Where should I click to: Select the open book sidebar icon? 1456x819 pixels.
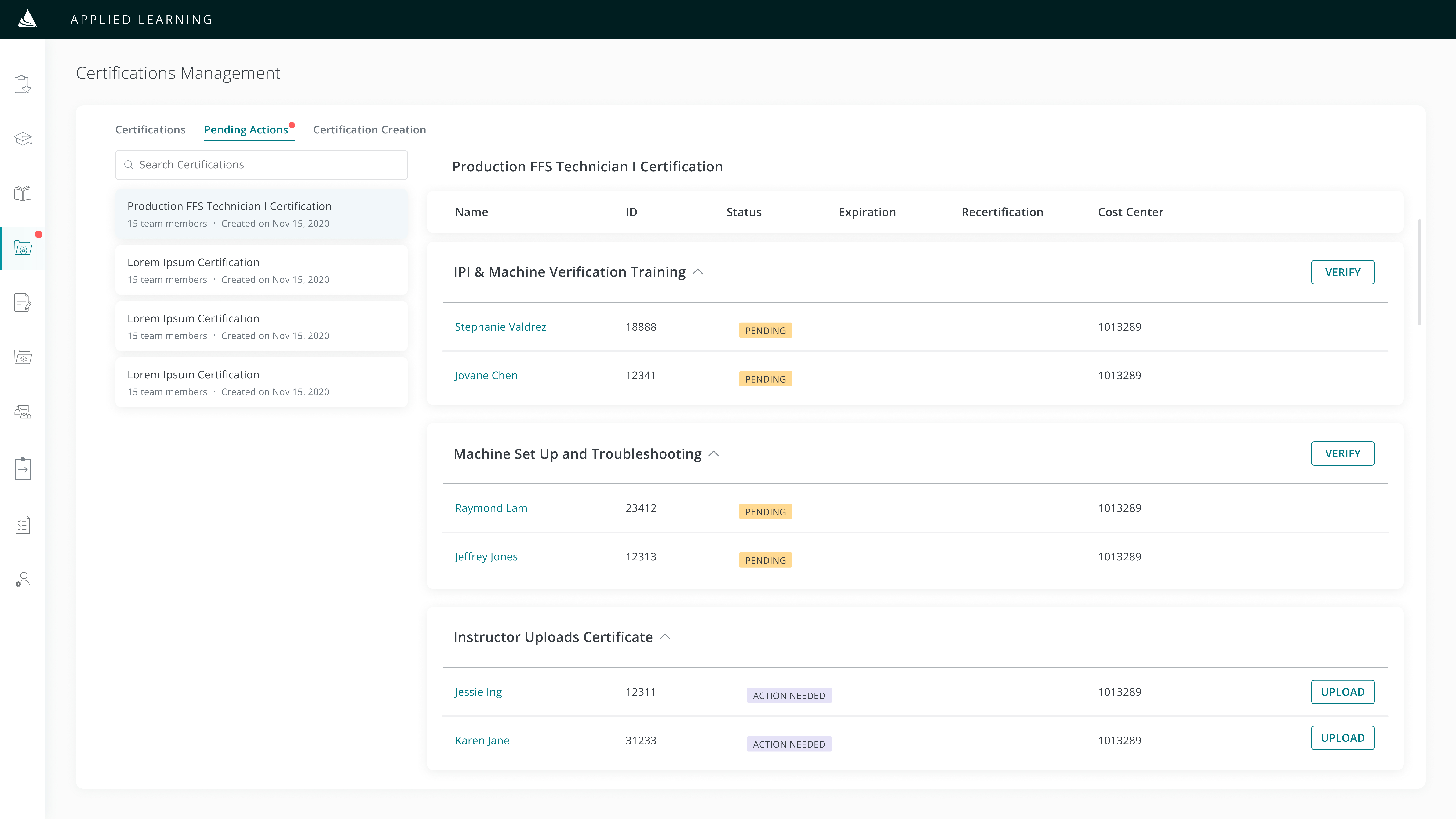point(23,193)
